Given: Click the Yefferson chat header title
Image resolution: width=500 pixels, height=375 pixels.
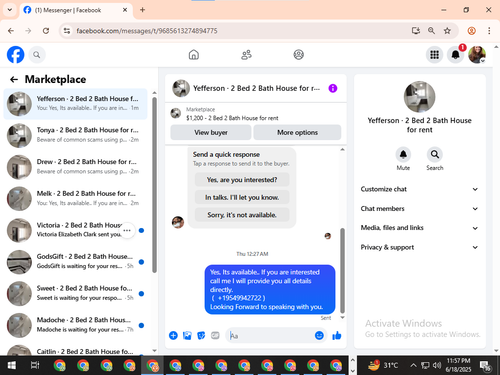Looking at the screenshot, I should coord(256,88).
